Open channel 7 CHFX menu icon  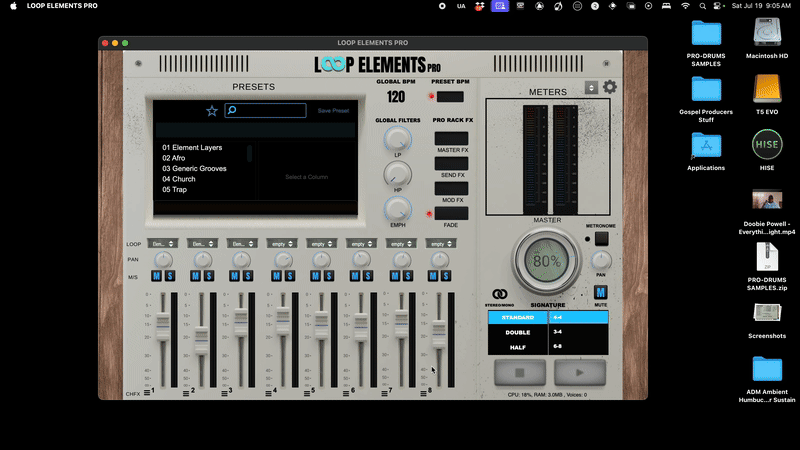(x=385, y=393)
